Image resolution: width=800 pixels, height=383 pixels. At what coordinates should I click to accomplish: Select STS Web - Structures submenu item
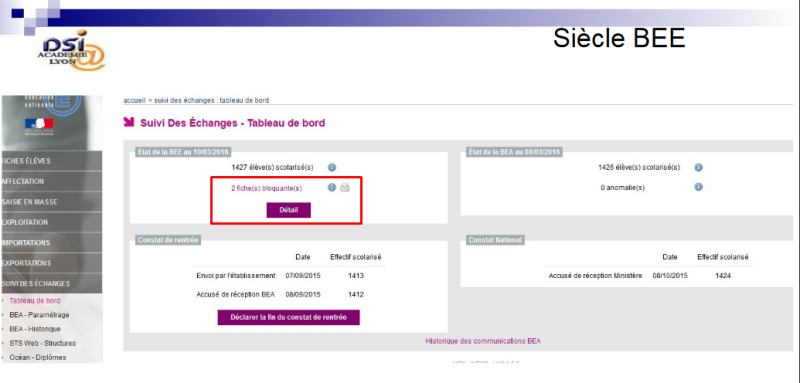coord(43,343)
